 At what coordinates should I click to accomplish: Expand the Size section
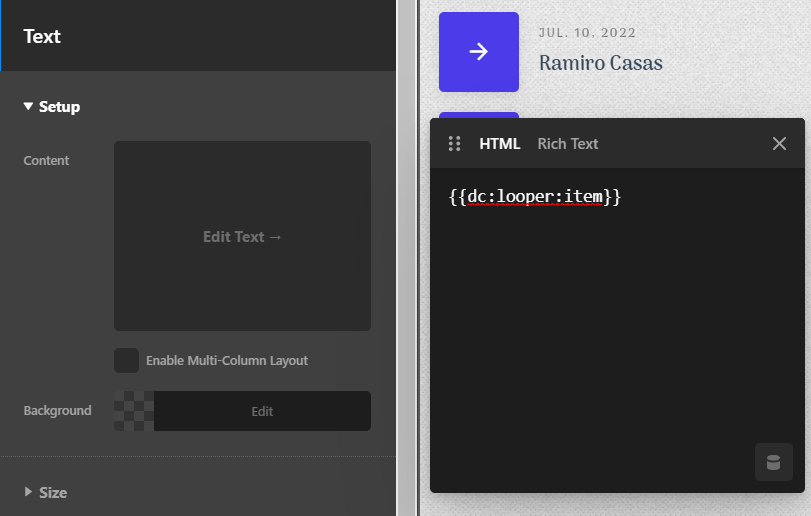(x=52, y=492)
